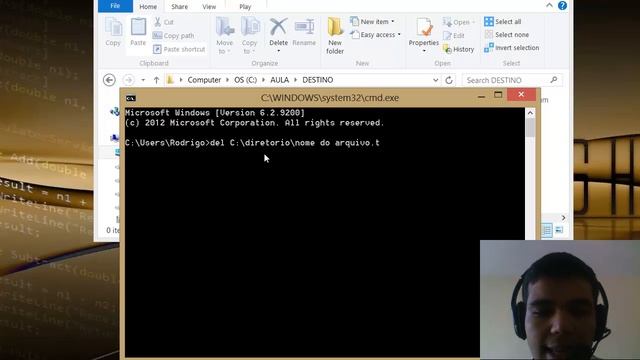Screen dimensions: 640x360
Task: Switch to large icons view in Explorer
Action: coord(559,230)
